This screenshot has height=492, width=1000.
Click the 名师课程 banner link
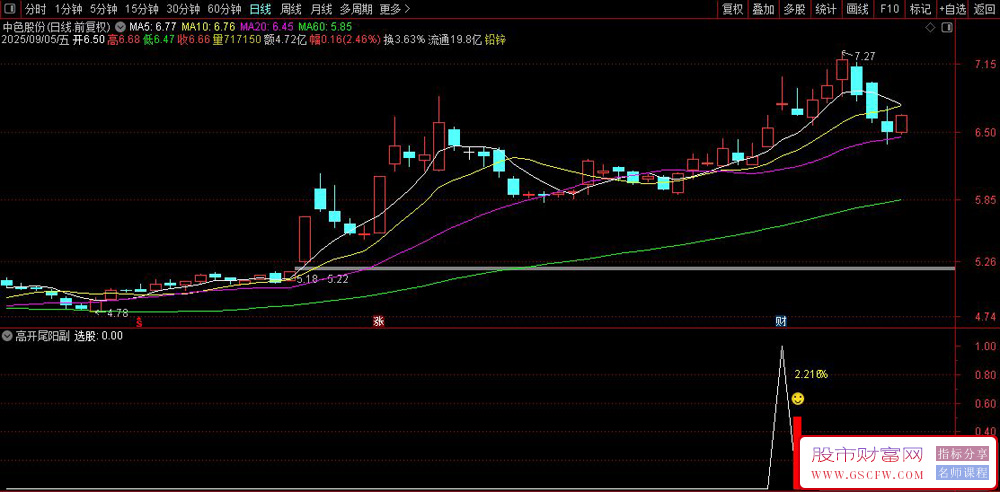click(x=962, y=473)
